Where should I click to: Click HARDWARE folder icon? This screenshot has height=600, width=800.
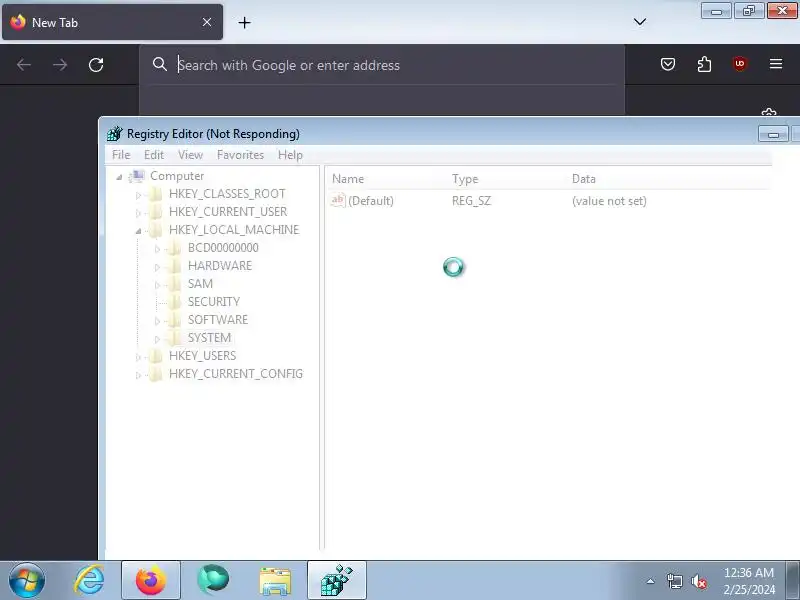(174, 265)
